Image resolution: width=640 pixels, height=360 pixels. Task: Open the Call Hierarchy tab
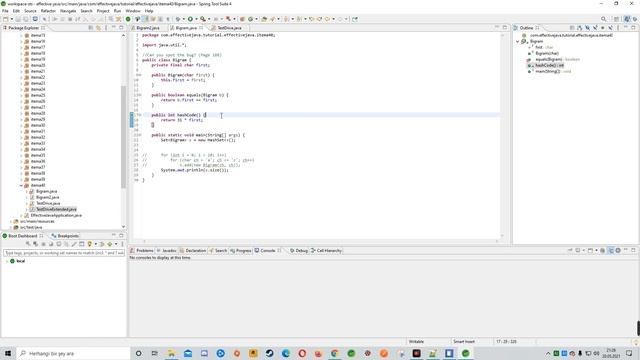pos(326,250)
